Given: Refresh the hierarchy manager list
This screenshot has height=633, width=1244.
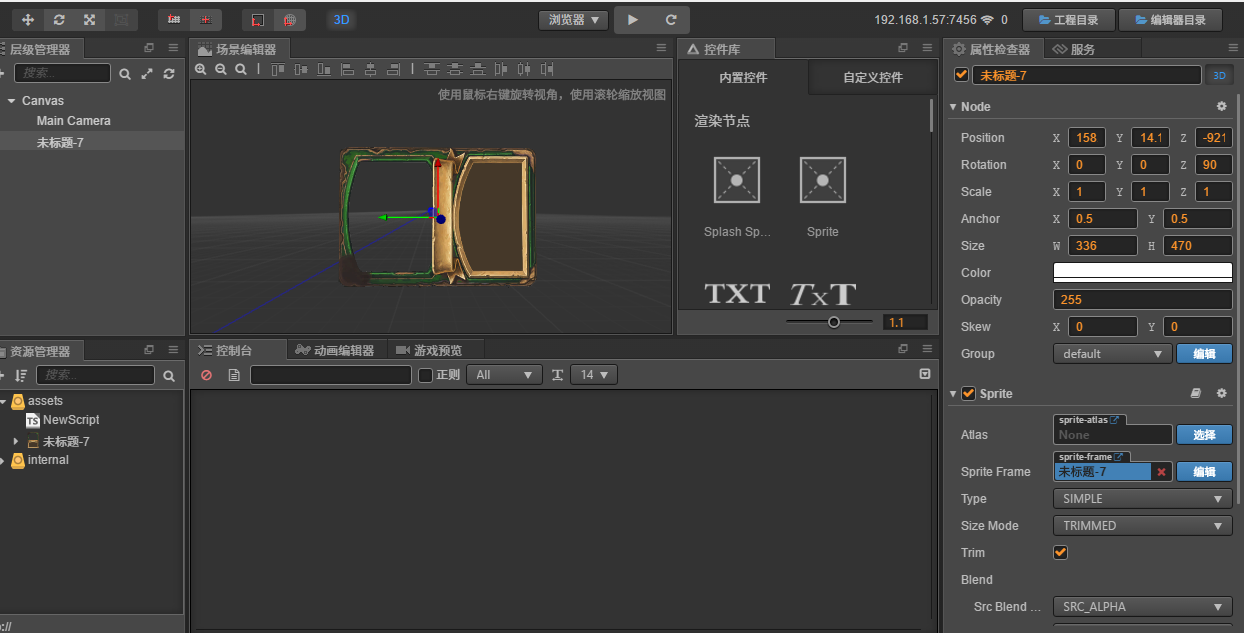Looking at the screenshot, I should click(169, 74).
